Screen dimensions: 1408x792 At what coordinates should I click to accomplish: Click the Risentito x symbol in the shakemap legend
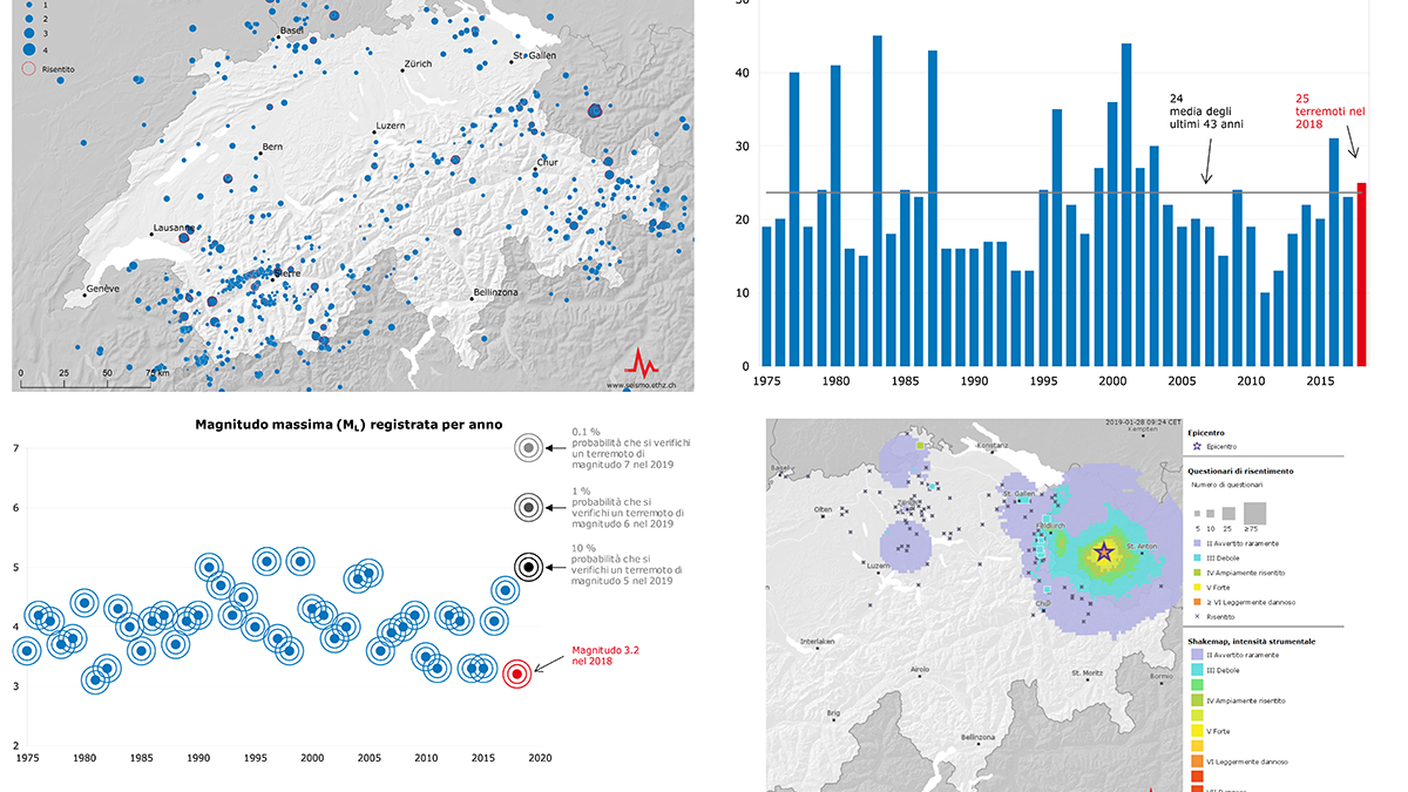click(x=1196, y=617)
